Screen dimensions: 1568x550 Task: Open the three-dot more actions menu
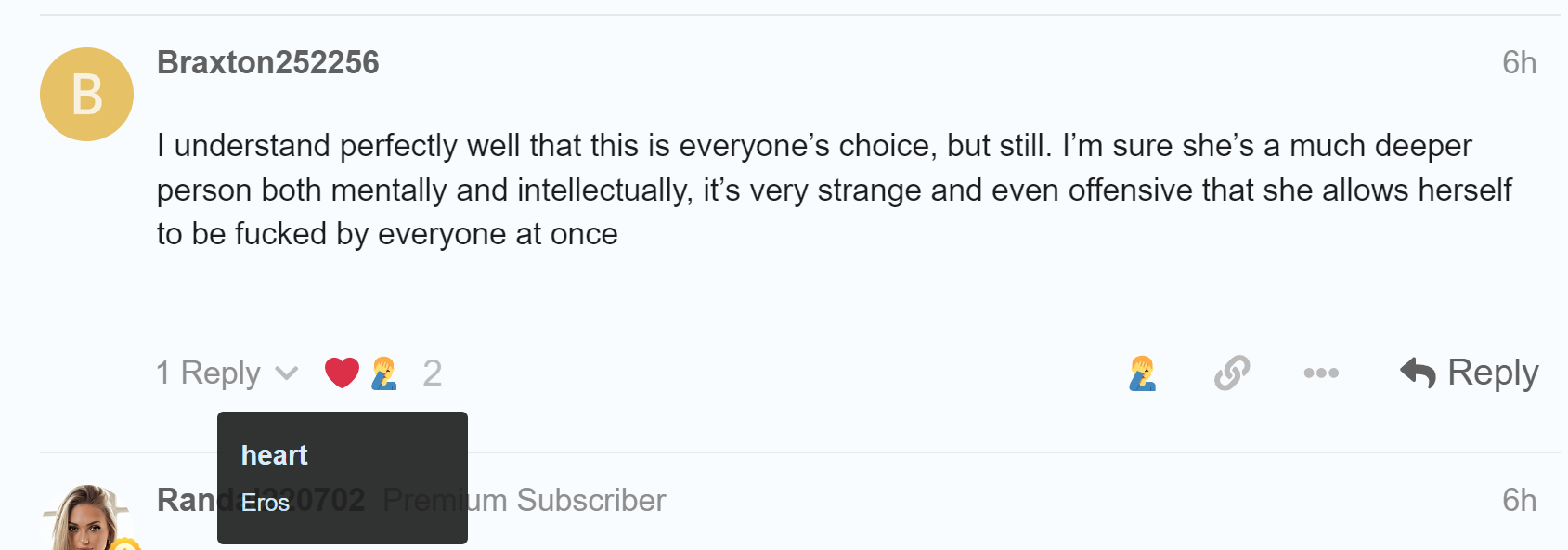[x=1320, y=373]
